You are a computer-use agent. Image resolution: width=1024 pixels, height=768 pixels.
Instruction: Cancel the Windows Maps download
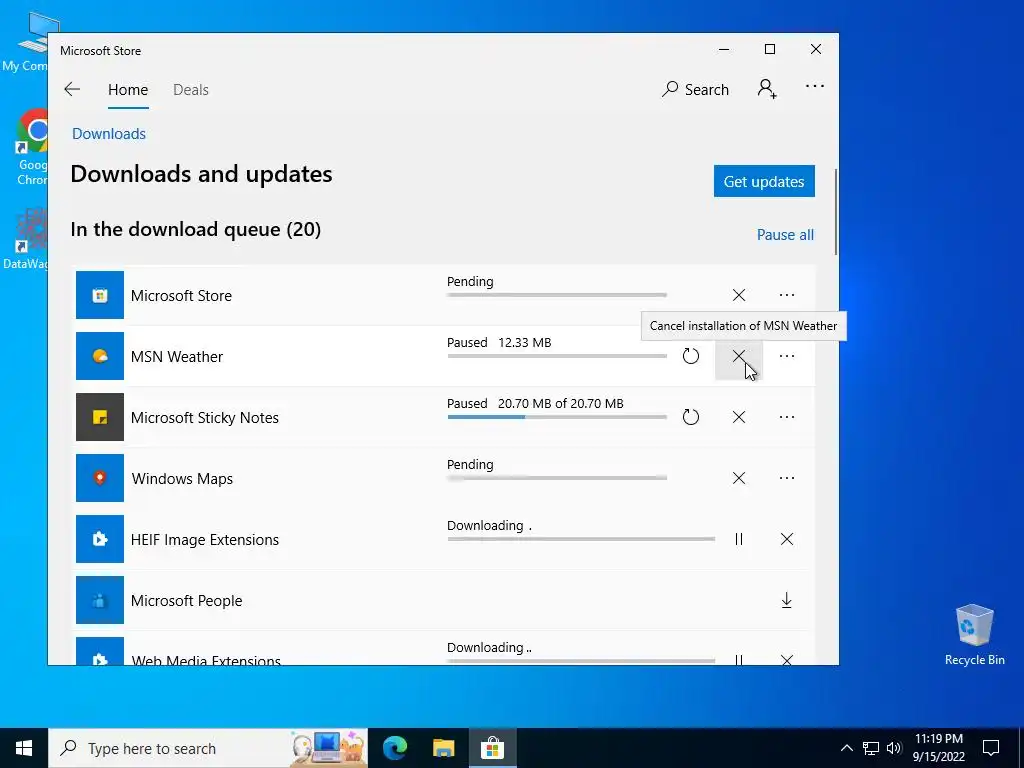point(739,478)
